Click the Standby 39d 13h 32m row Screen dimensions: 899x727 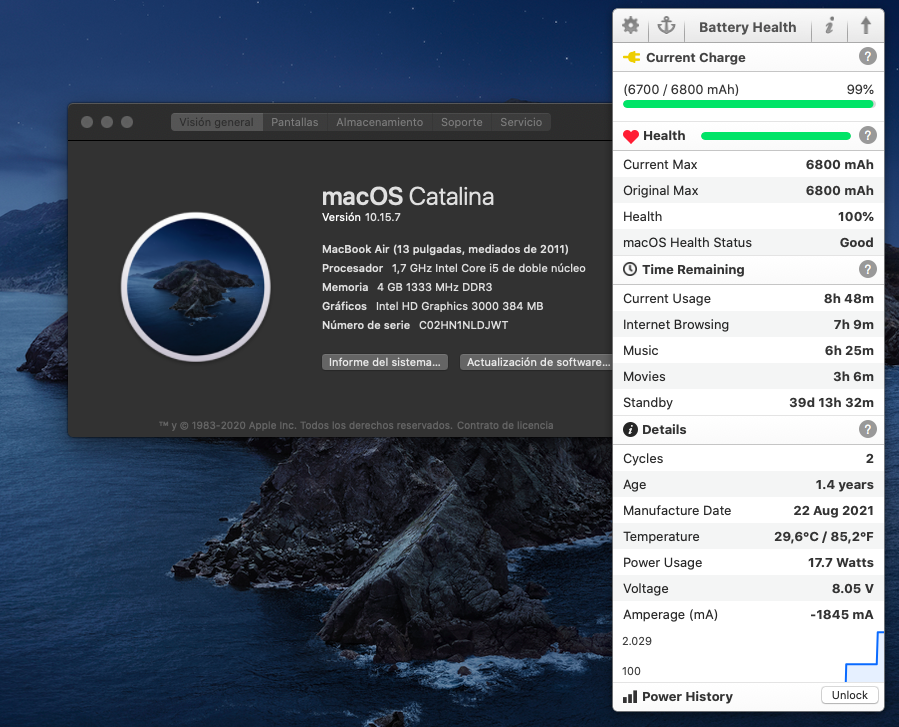pos(748,402)
